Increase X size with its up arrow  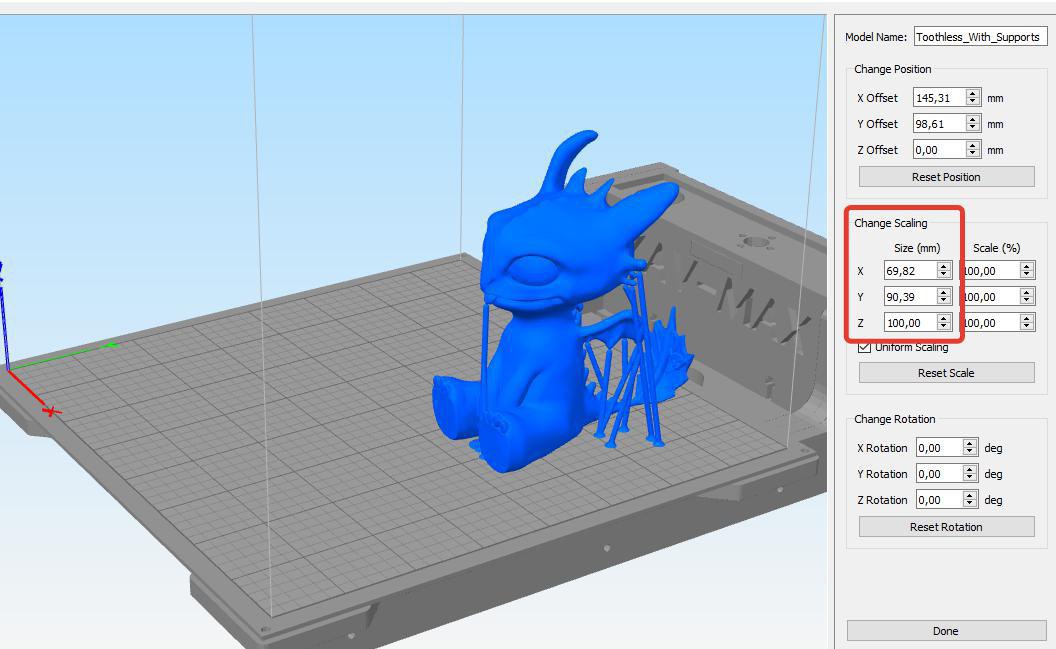coord(944,267)
